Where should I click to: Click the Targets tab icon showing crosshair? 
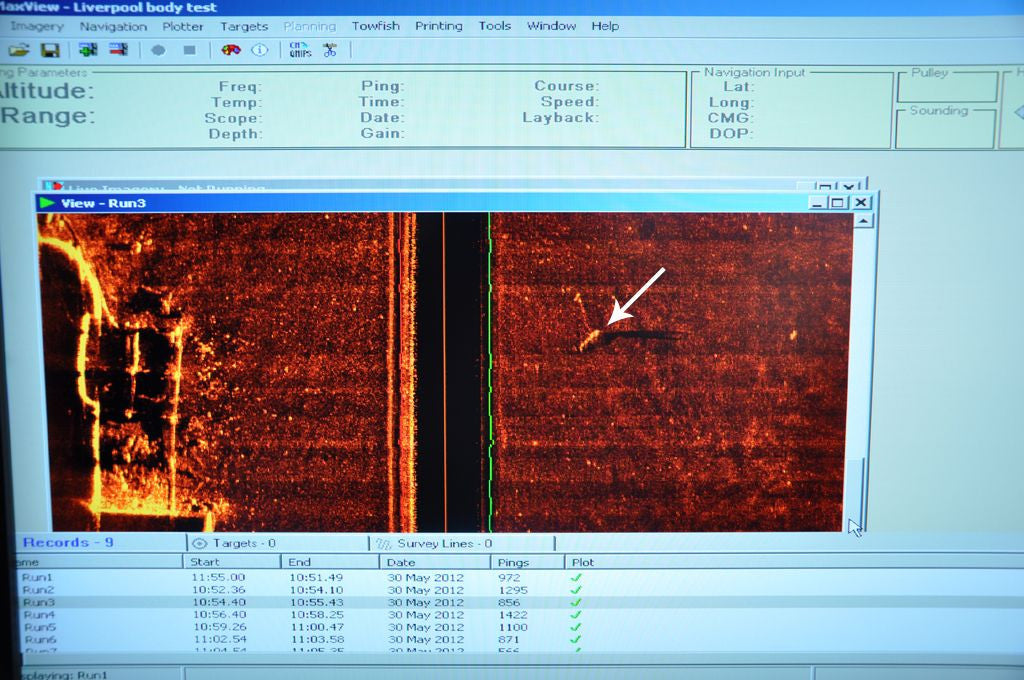tap(201, 543)
